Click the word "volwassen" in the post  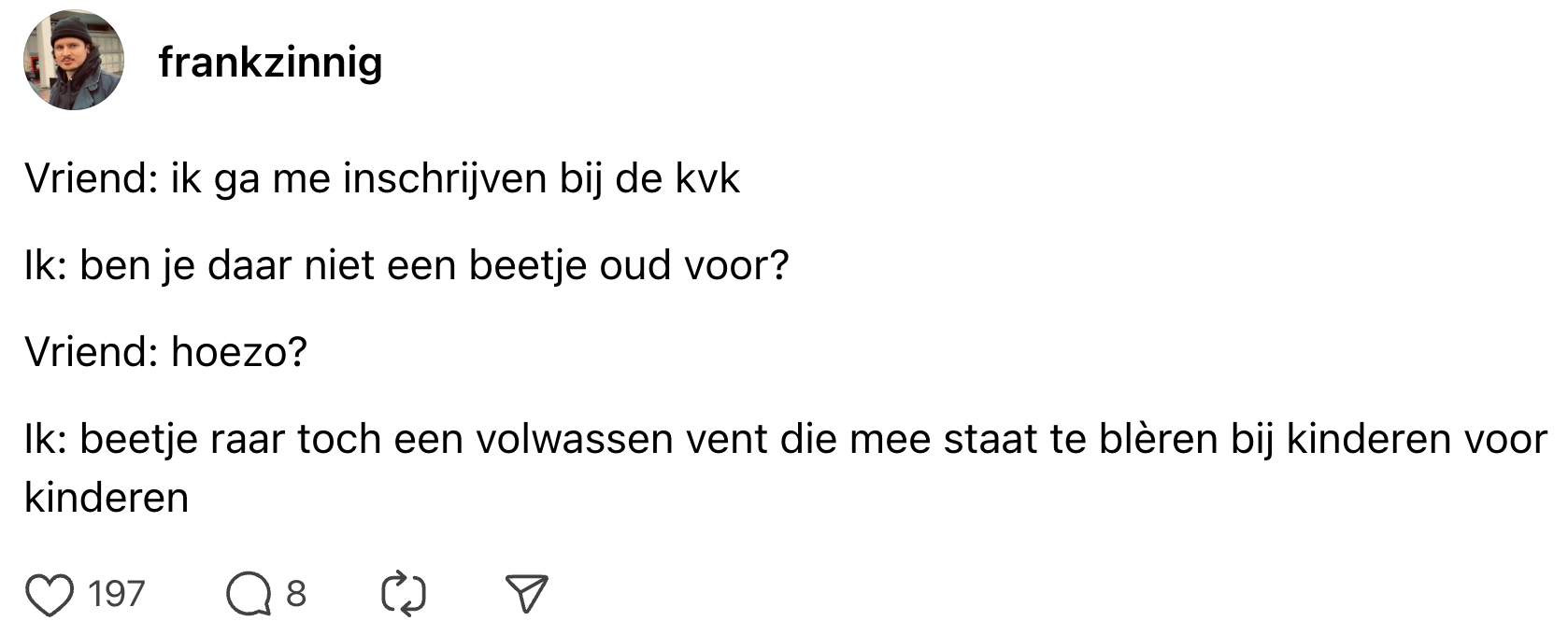click(575, 439)
